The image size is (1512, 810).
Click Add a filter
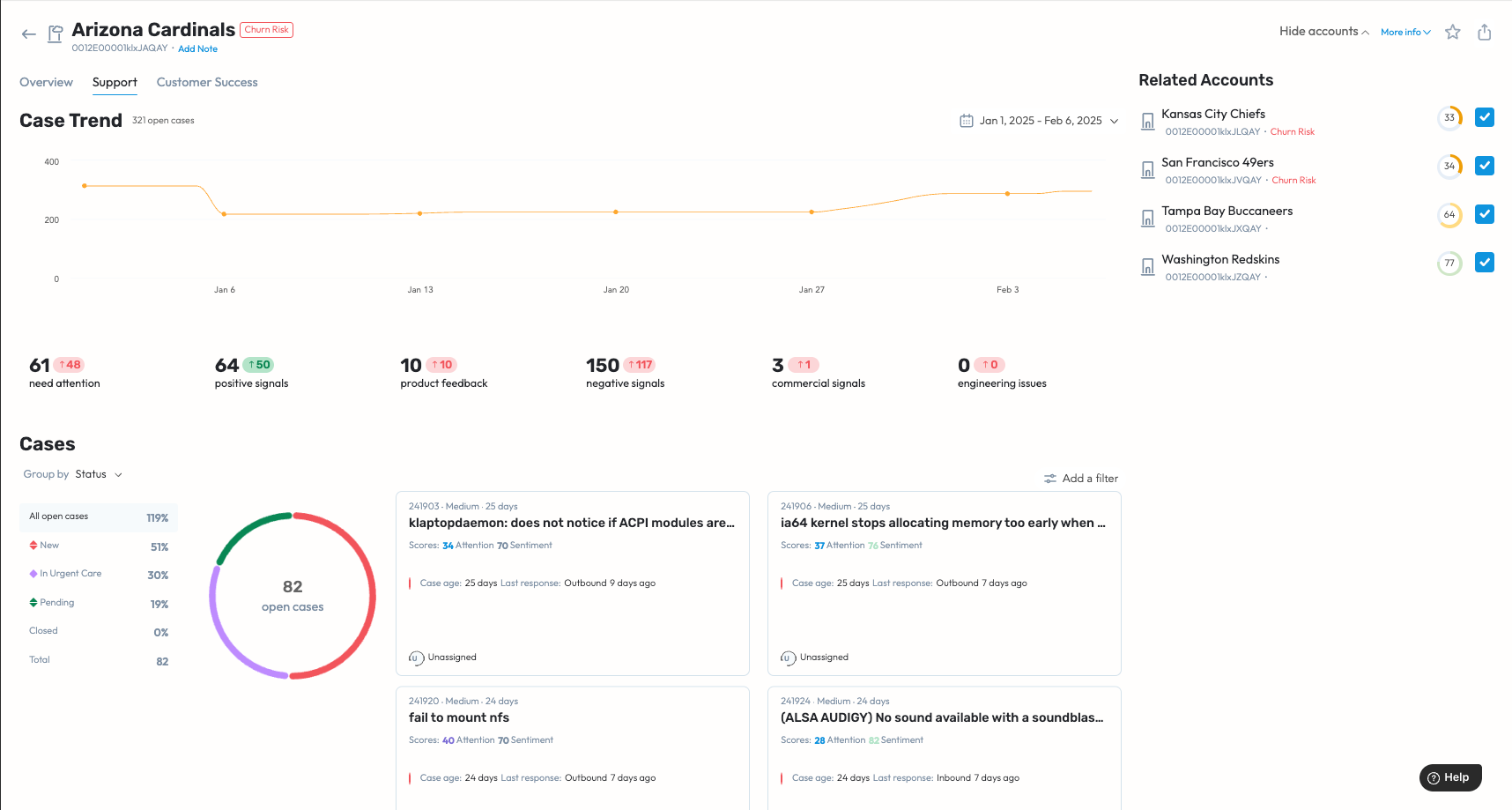[x=1081, y=479]
